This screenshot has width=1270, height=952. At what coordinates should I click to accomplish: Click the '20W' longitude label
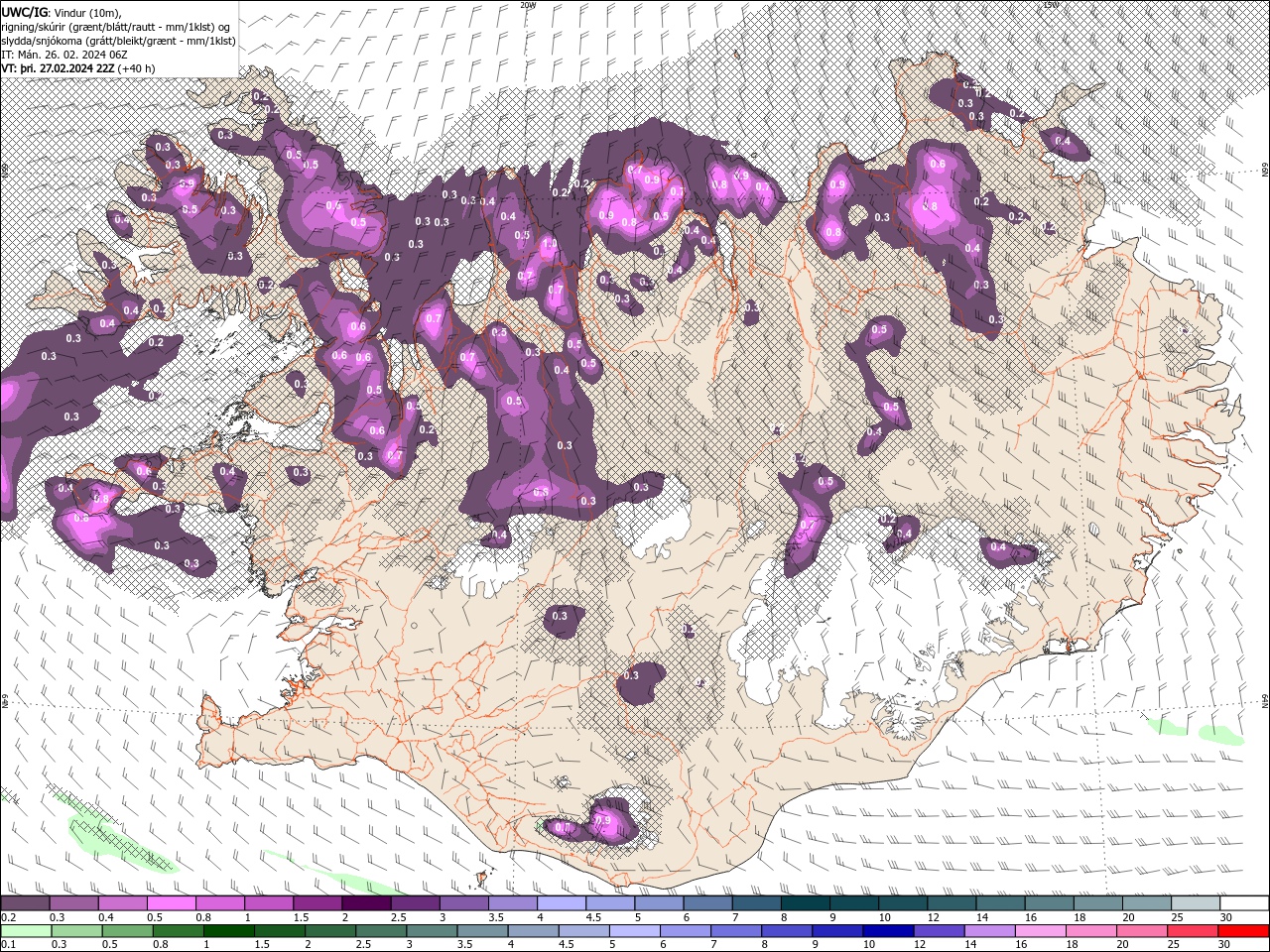tap(528, 5)
